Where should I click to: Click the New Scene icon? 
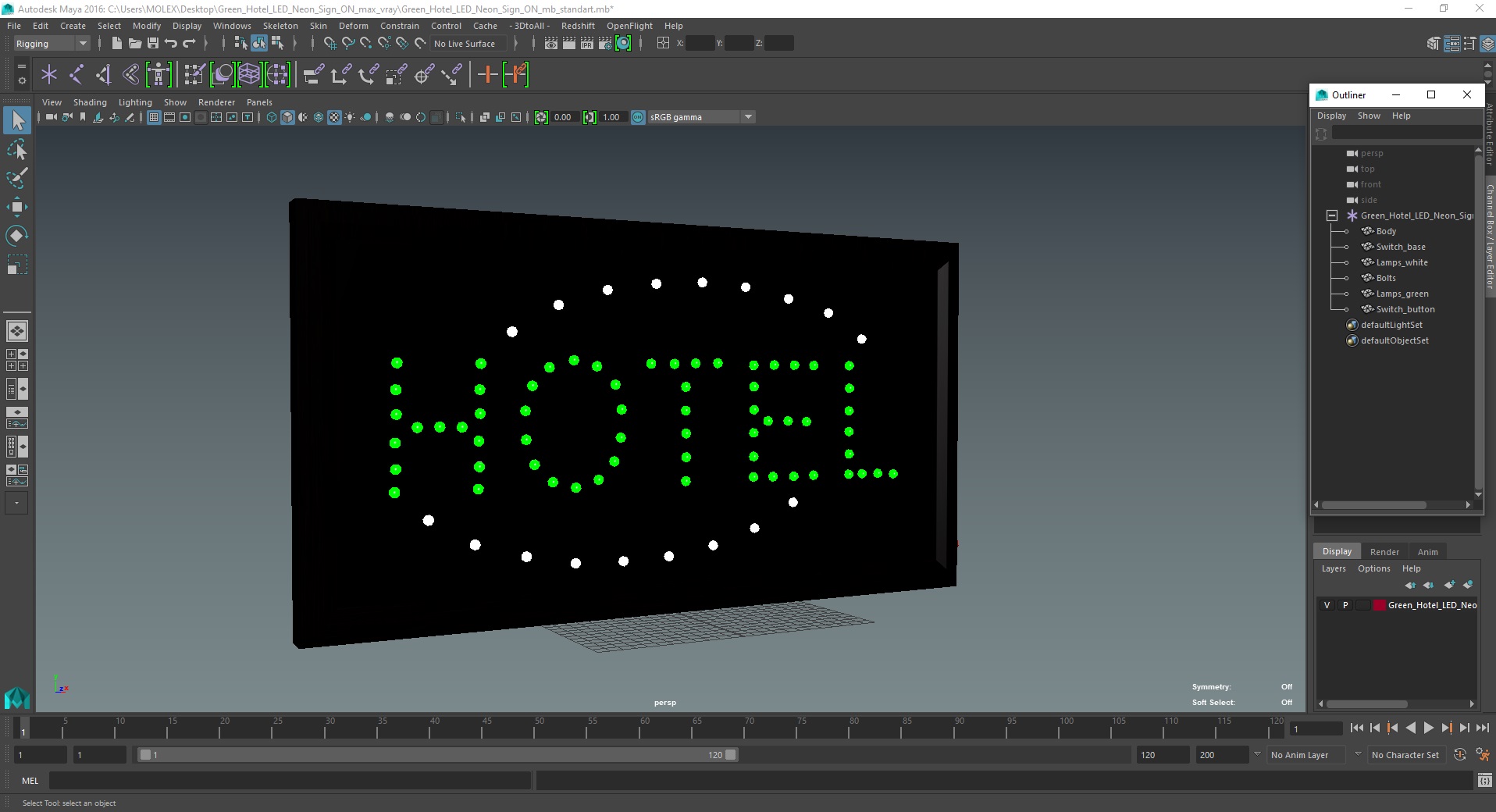coord(116,44)
